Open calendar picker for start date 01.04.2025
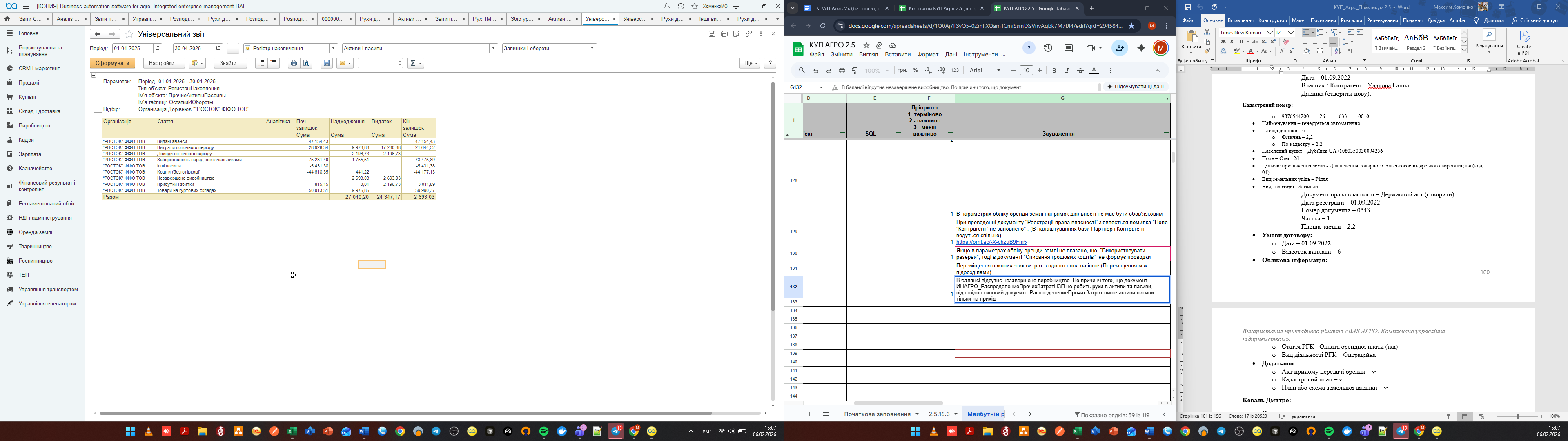 (158, 49)
